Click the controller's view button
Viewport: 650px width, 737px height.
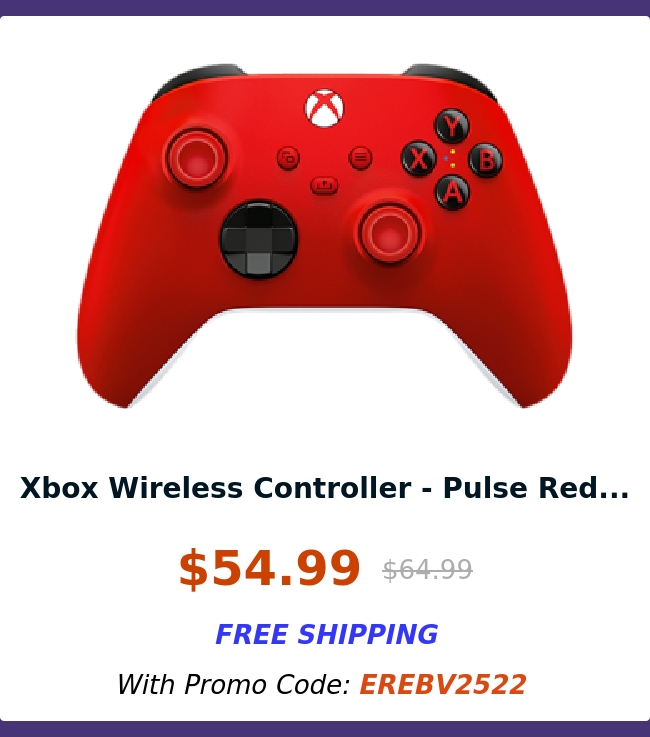coord(289,158)
